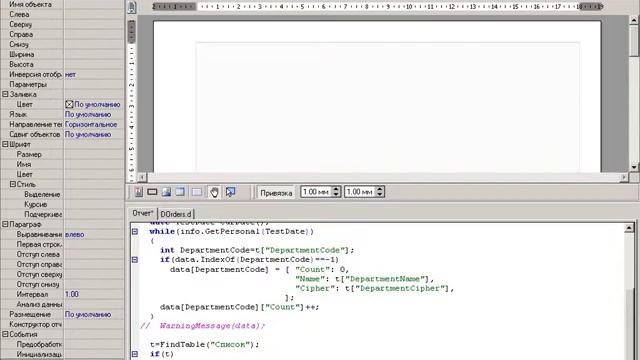Collapse the События property group
The height and width of the screenshot is (360, 640).
tap(5, 334)
